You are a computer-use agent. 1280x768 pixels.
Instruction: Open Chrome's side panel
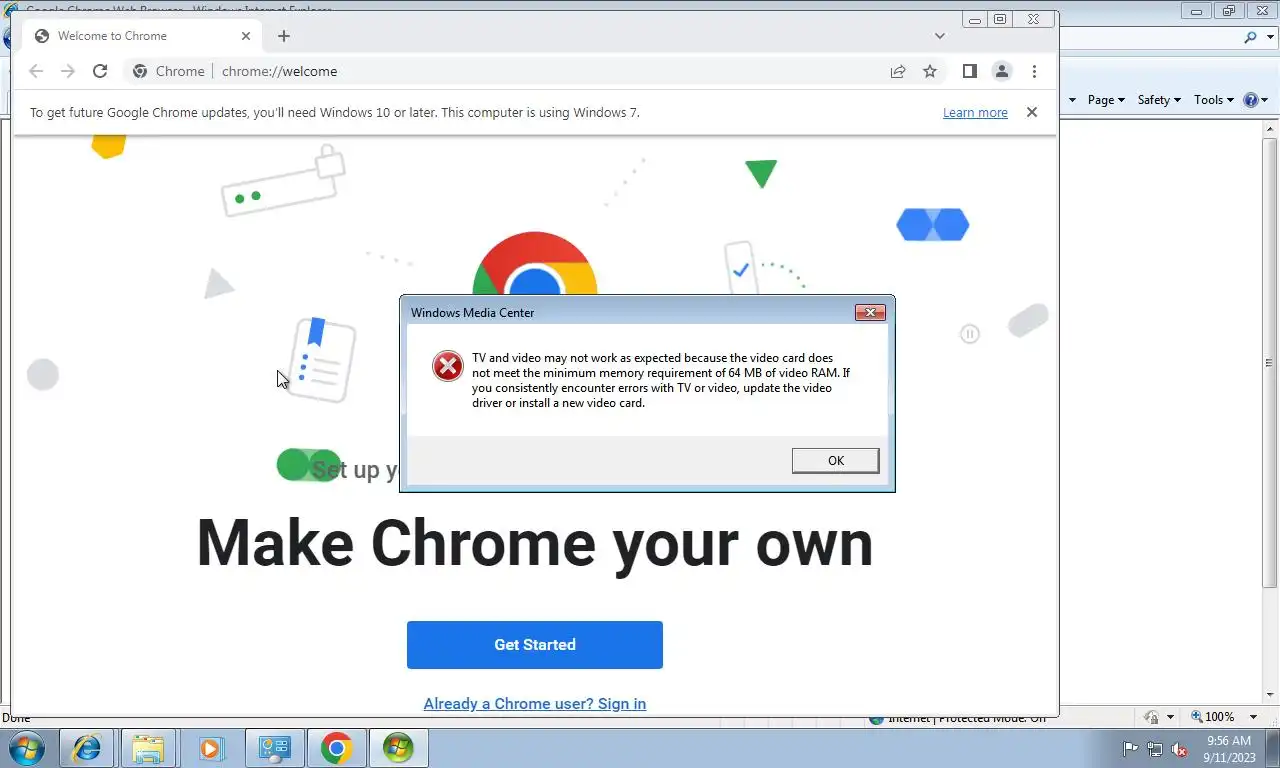969,71
